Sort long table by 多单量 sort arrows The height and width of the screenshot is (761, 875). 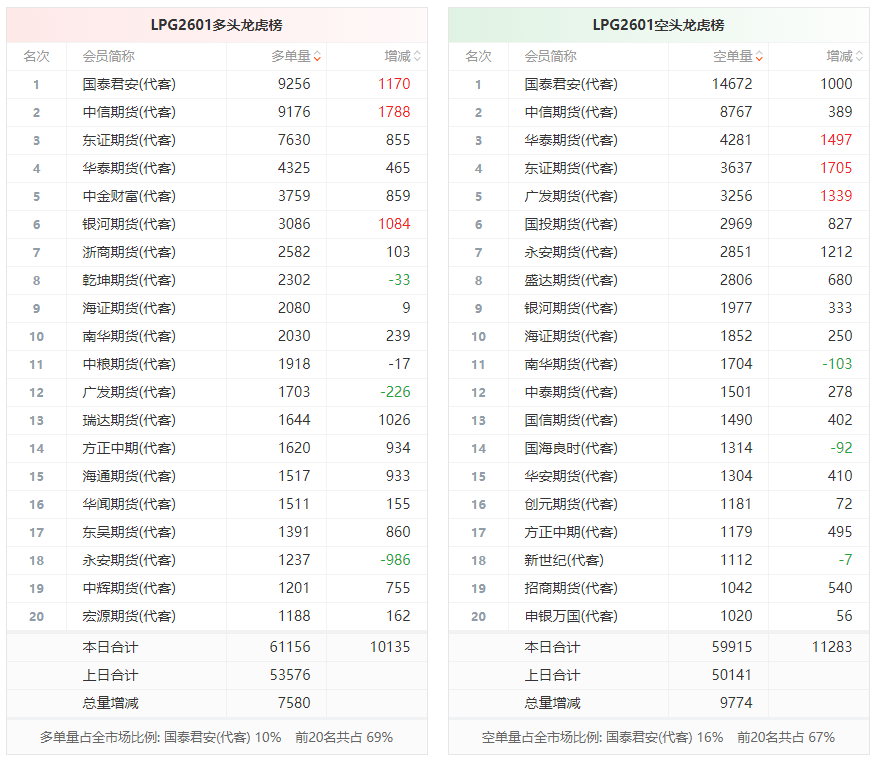(x=318, y=56)
